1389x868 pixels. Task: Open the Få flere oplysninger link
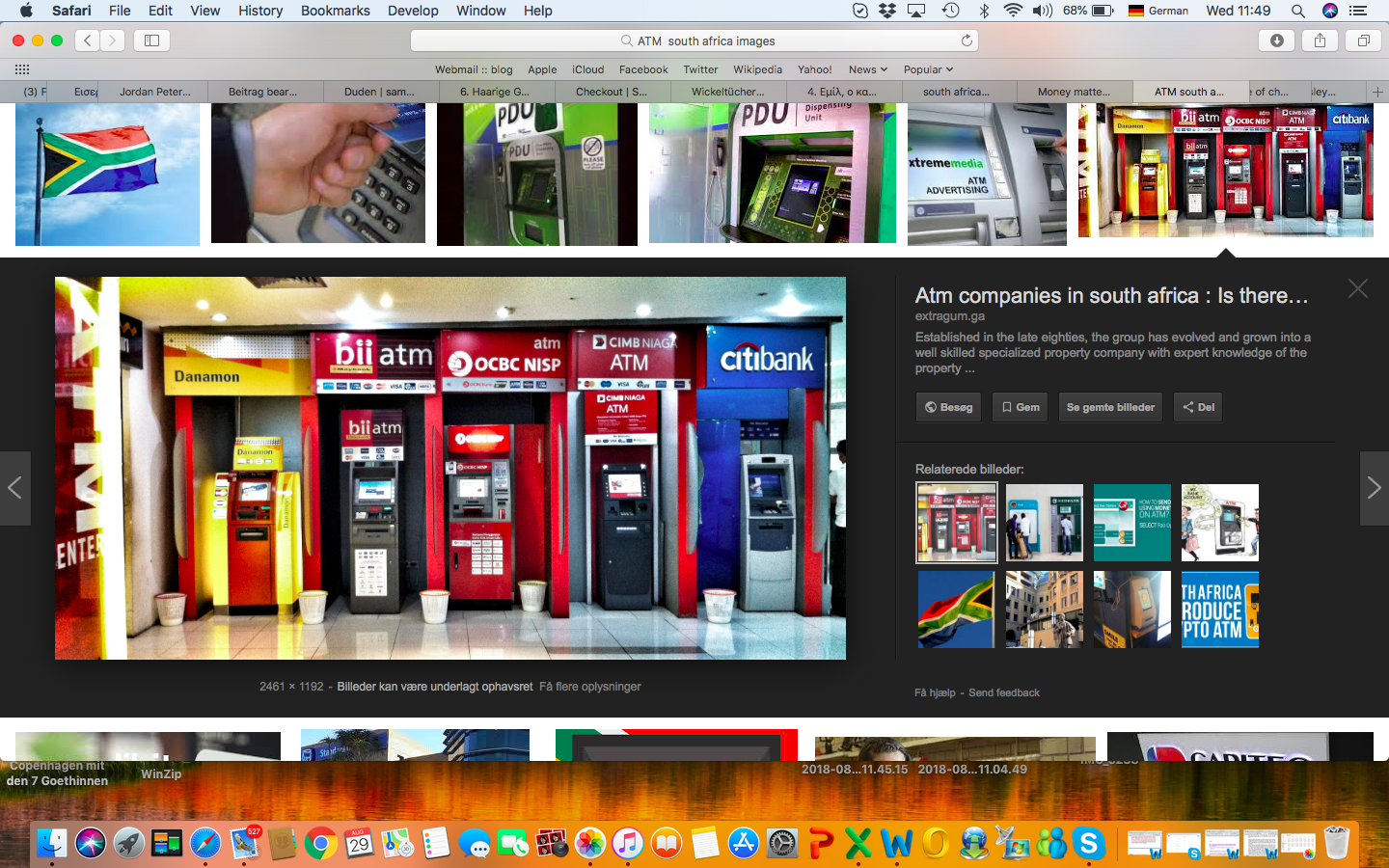pyautogui.click(x=590, y=687)
